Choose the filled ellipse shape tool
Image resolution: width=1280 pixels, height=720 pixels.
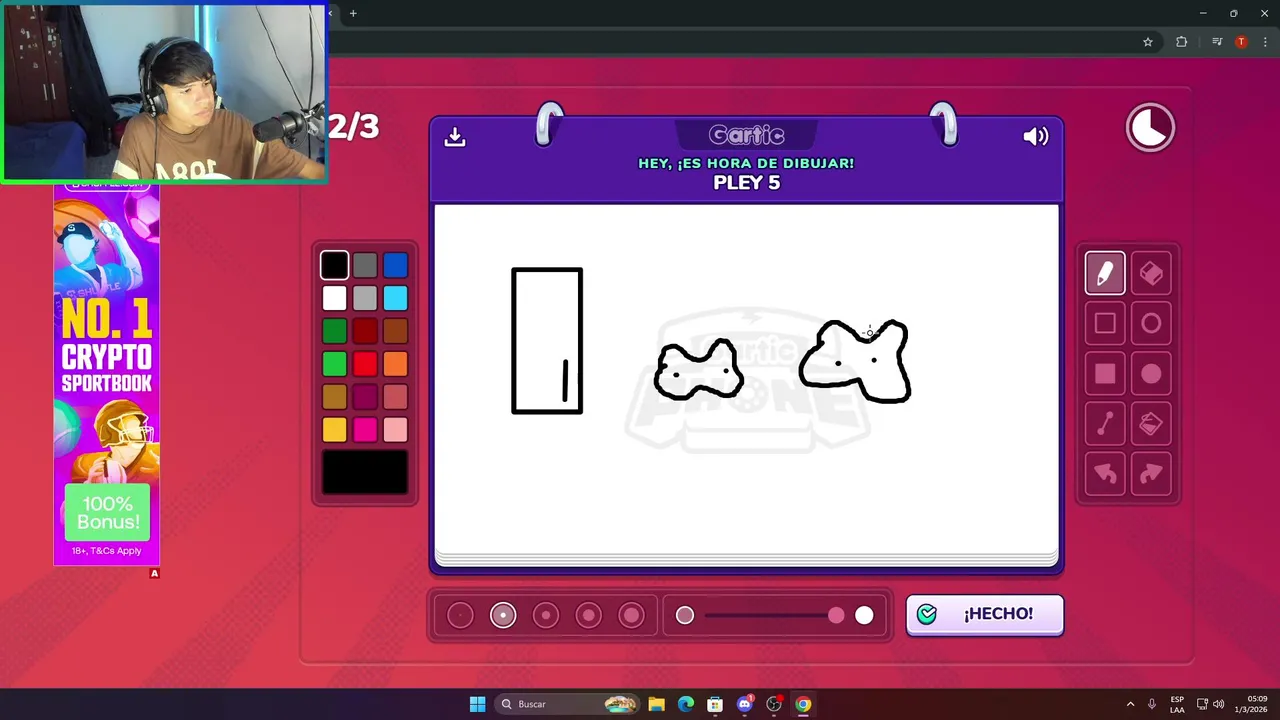[1151, 374]
